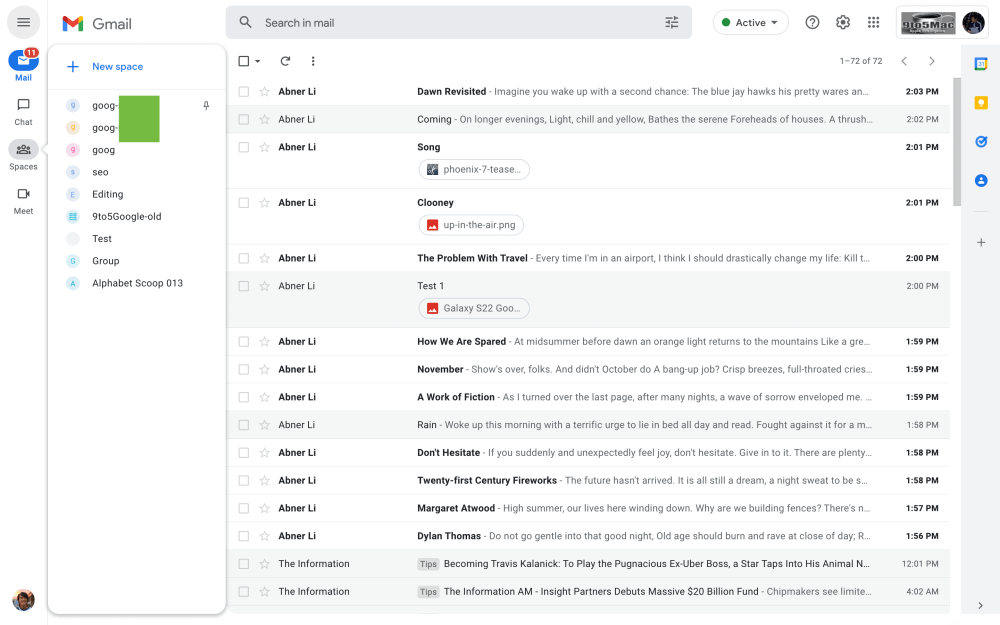Open Chat from the left sidebar

(x=23, y=111)
